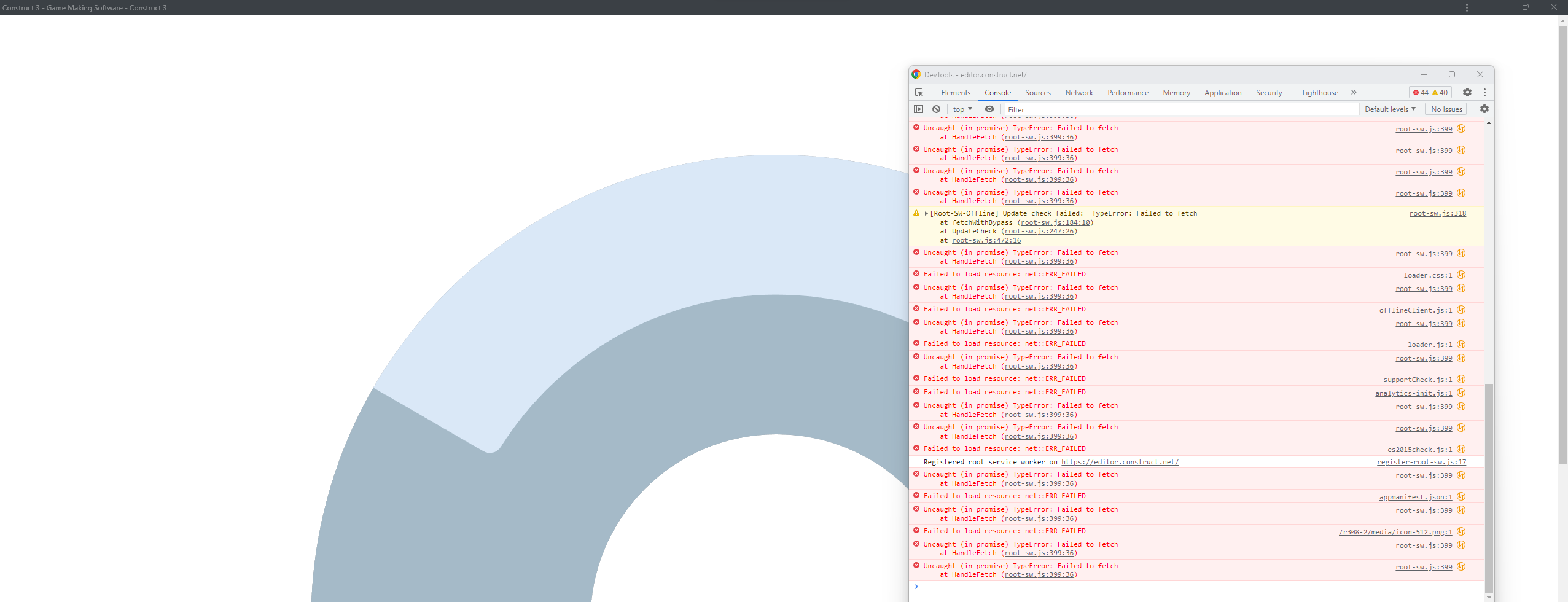Open the DevTools three-dot customization menu
The width and height of the screenshot is (1568, 602).
pos(1485,92)
